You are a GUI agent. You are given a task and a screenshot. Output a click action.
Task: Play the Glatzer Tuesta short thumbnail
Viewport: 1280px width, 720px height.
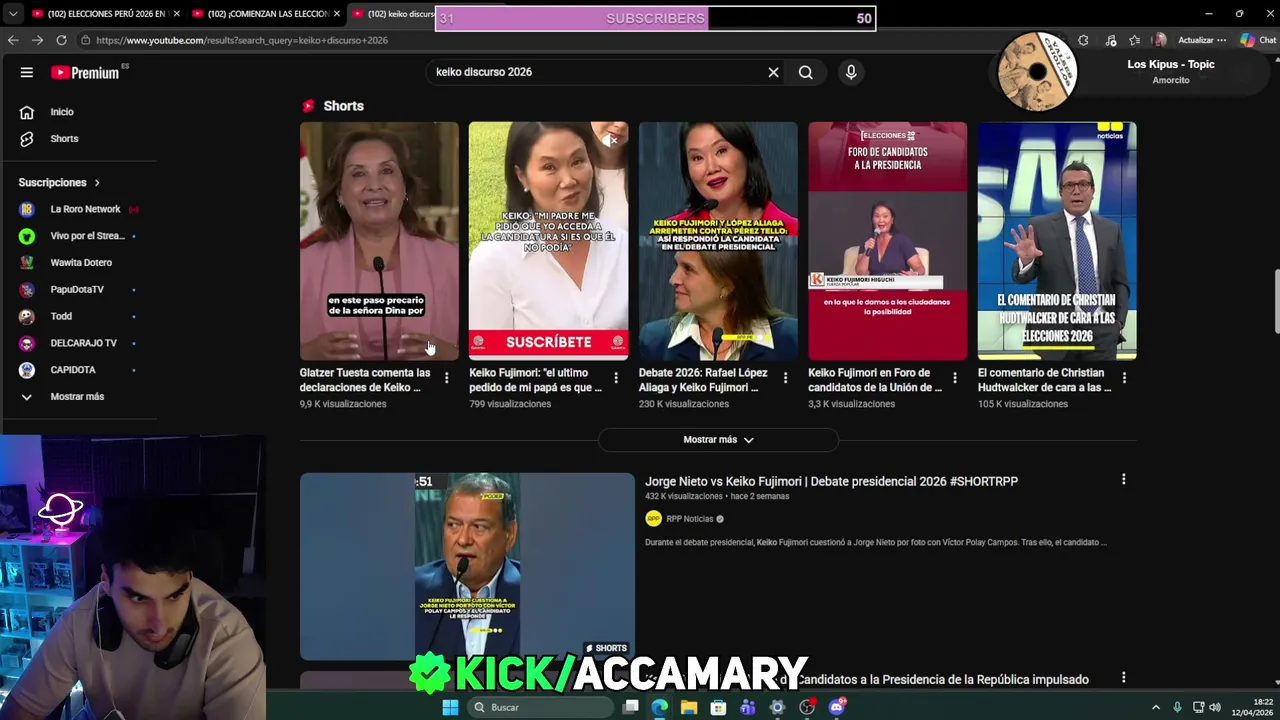[379, 240]
